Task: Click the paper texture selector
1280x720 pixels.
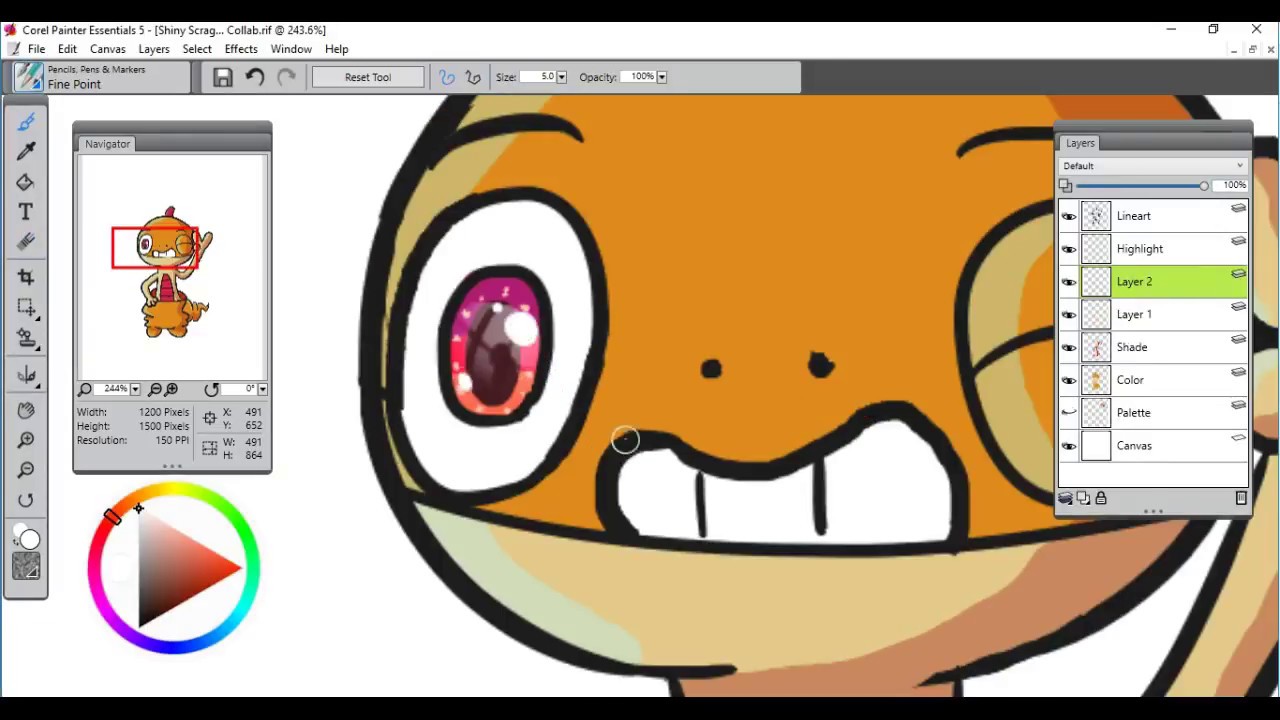Action: [26, 567]
